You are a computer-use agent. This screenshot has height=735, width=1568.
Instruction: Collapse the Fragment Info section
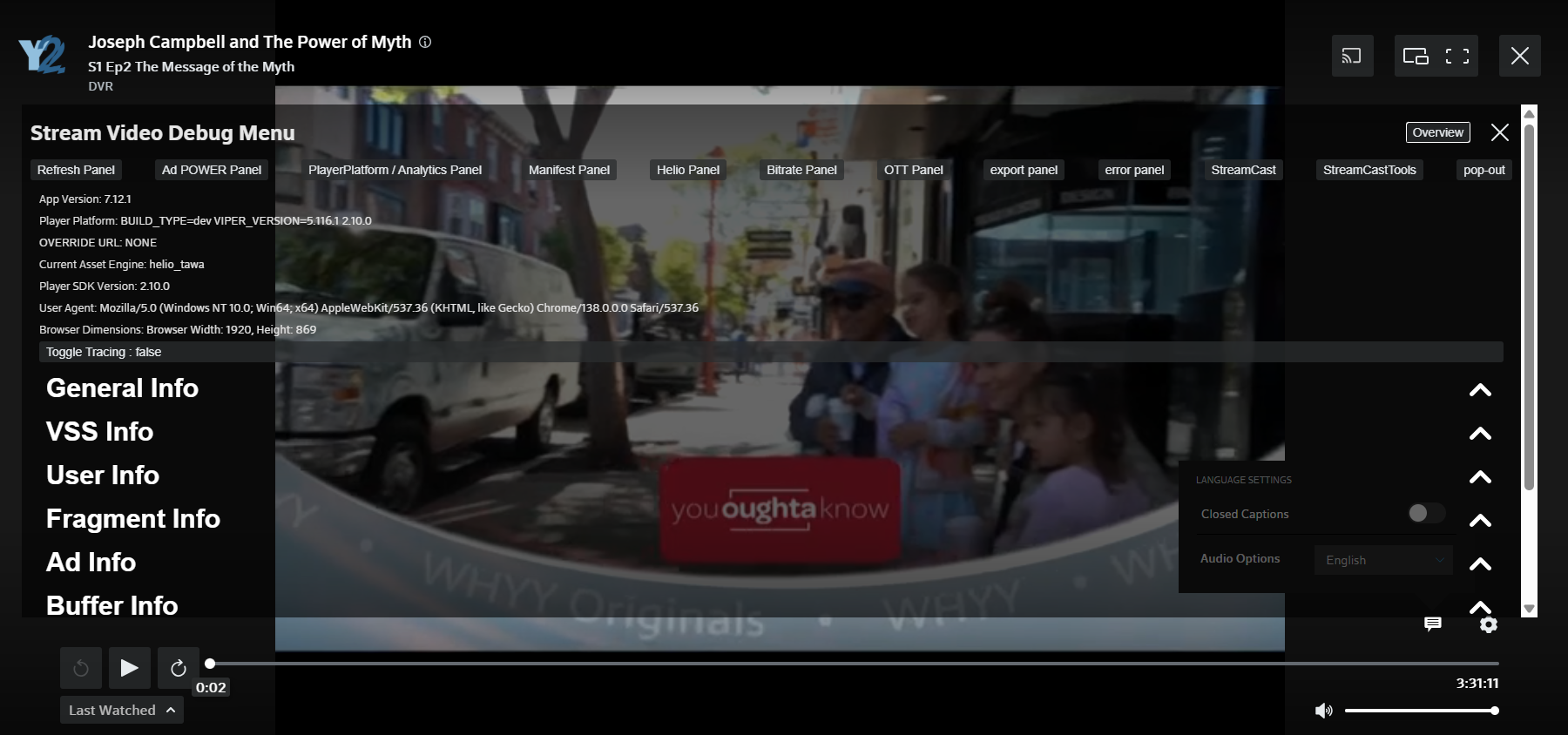click(1480, 521)
